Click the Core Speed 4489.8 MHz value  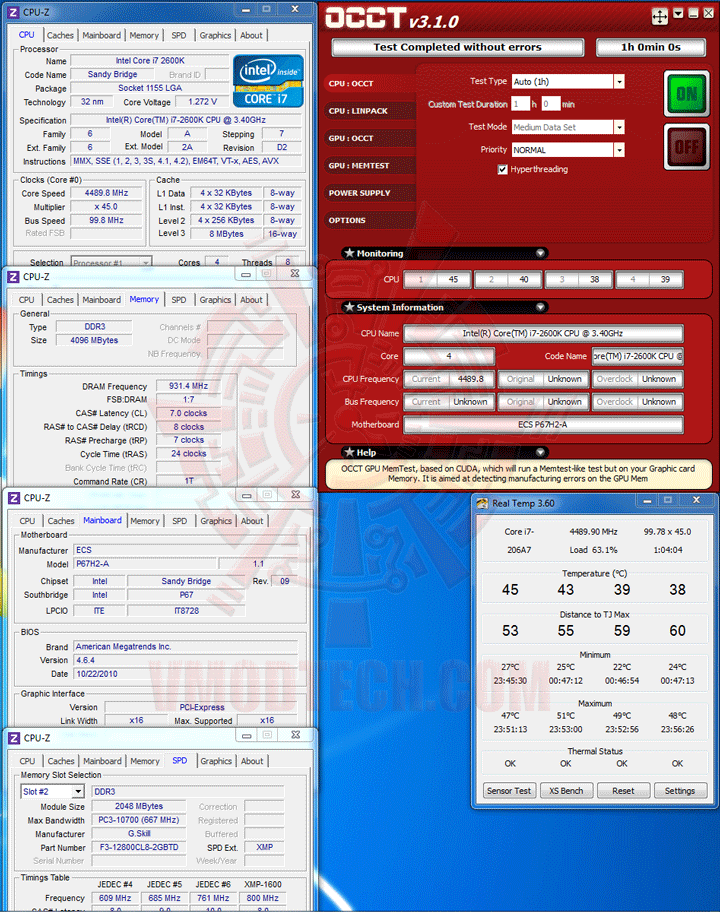106,193
